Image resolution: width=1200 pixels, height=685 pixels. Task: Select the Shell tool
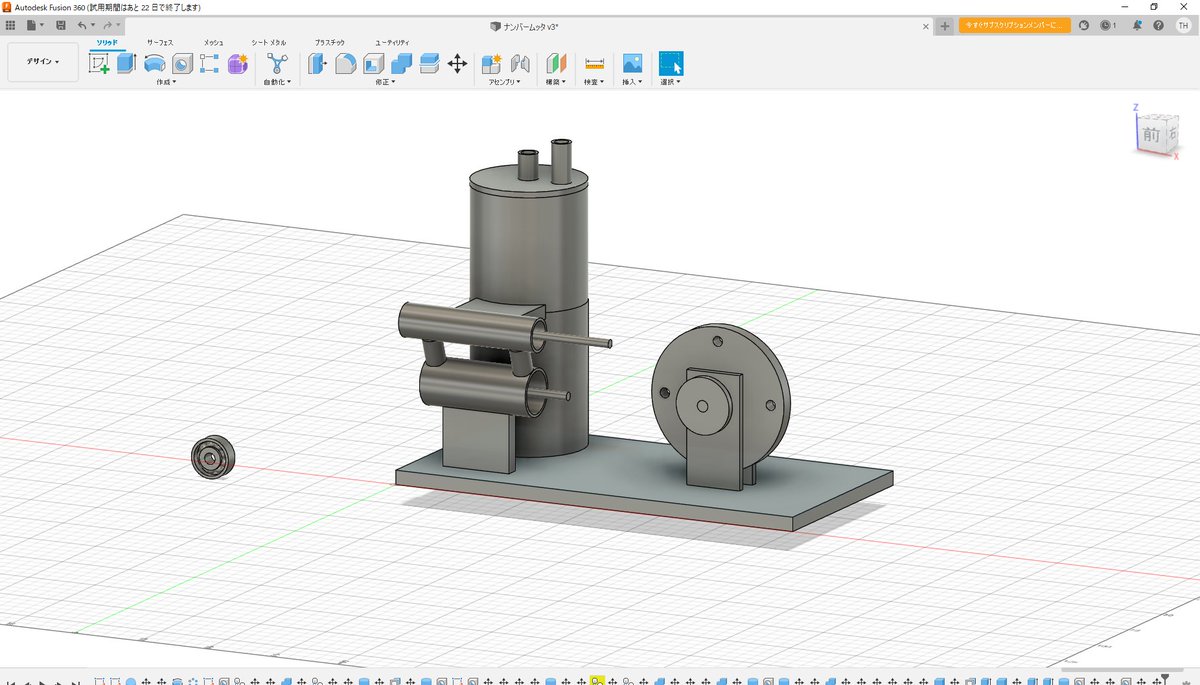click(373, 64)
